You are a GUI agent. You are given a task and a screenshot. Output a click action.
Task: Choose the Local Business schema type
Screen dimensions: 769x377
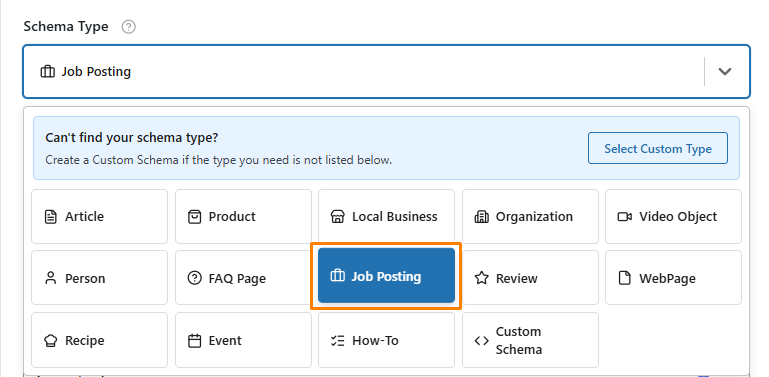[x=386, y=217]
